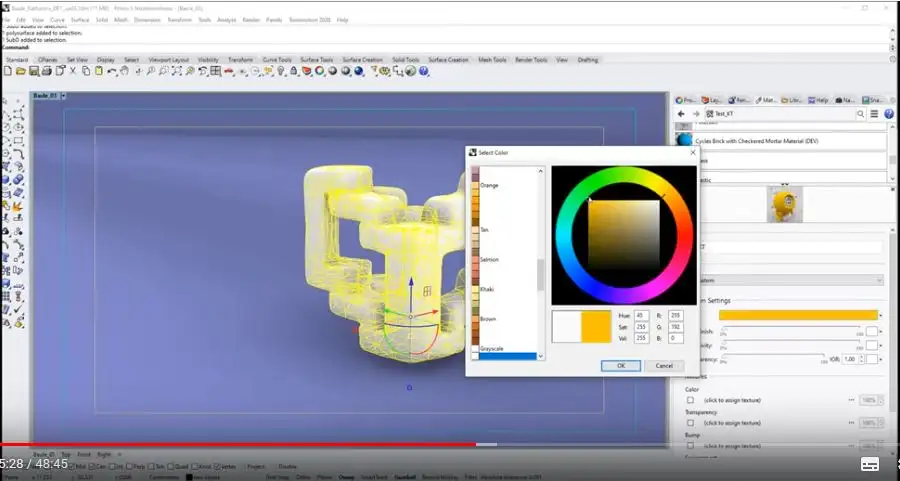Click the back arrow in Materials panel
The height and width of the screenshot is (481, 900).
click(681, 114)
